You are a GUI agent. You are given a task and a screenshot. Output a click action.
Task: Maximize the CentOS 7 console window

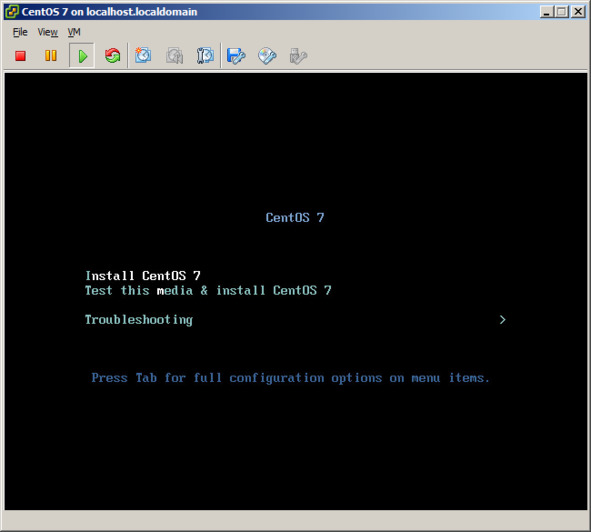[x=562, y=12]
